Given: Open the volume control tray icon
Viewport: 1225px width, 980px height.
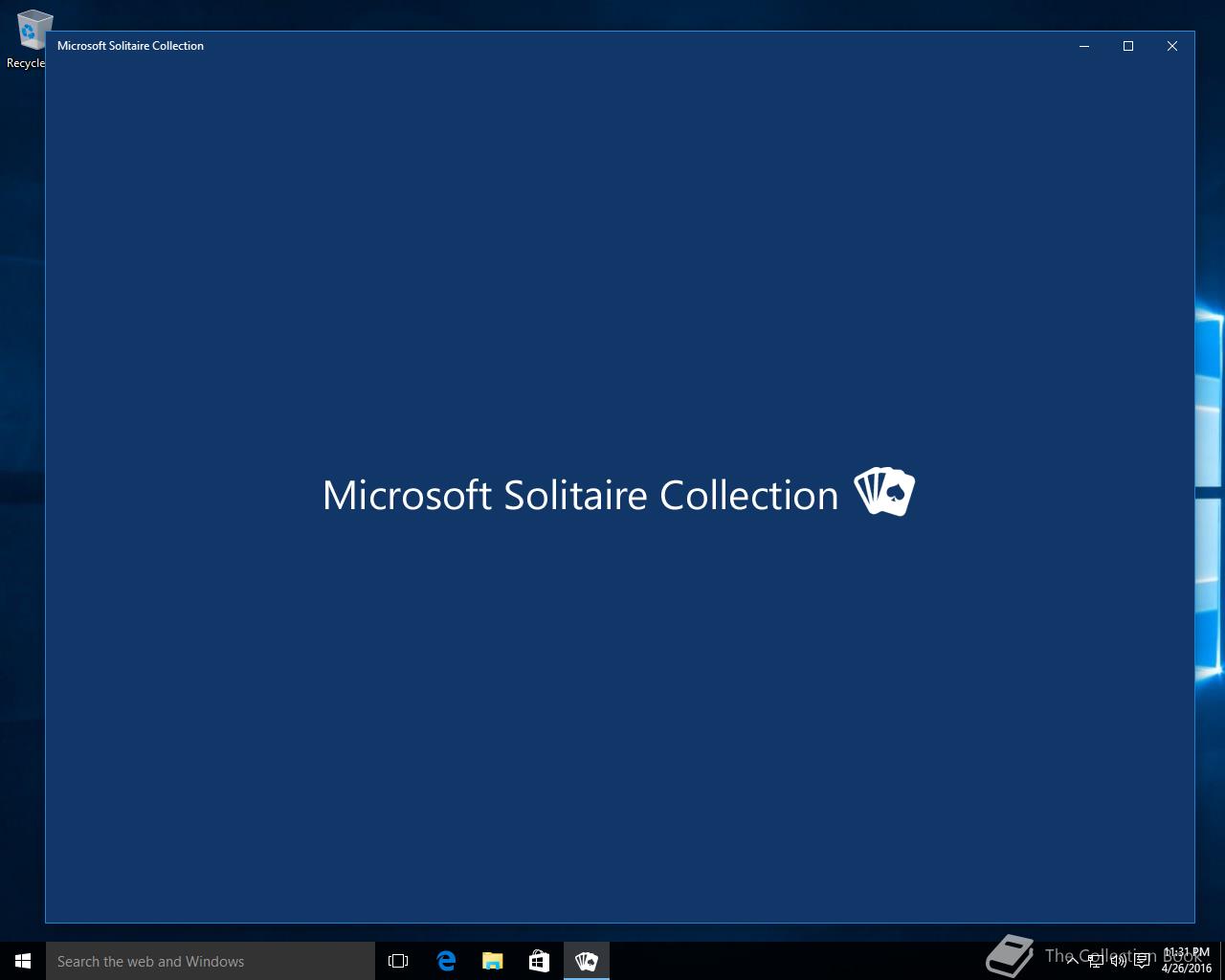Looking at the screenshot, I should (x=1119, y=961).
